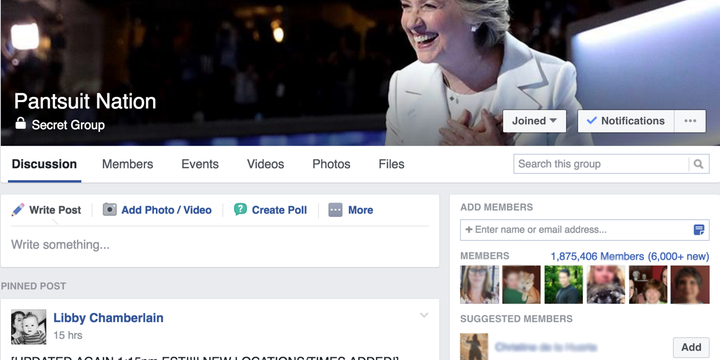Expand the Joined dropdown
This screenshot has height=360, width=720.
534,121
